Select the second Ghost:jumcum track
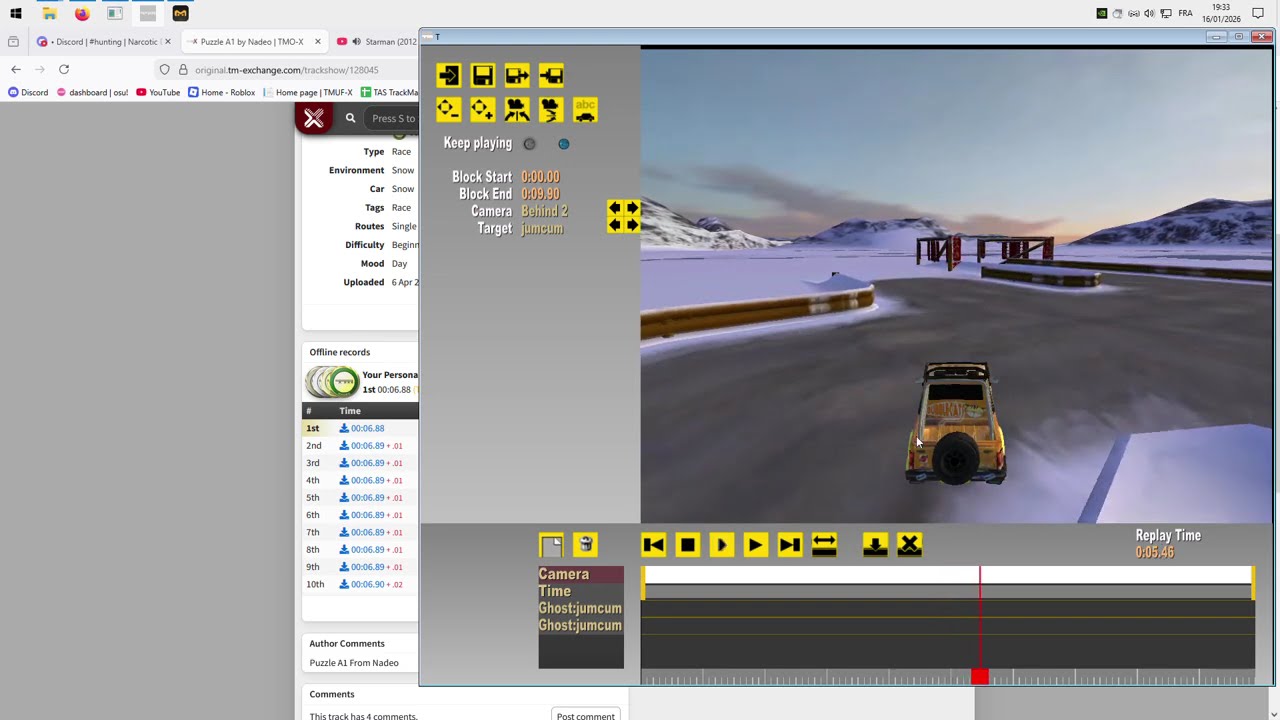This screenshot has height=720, width=1280. [x=581, y=625]
